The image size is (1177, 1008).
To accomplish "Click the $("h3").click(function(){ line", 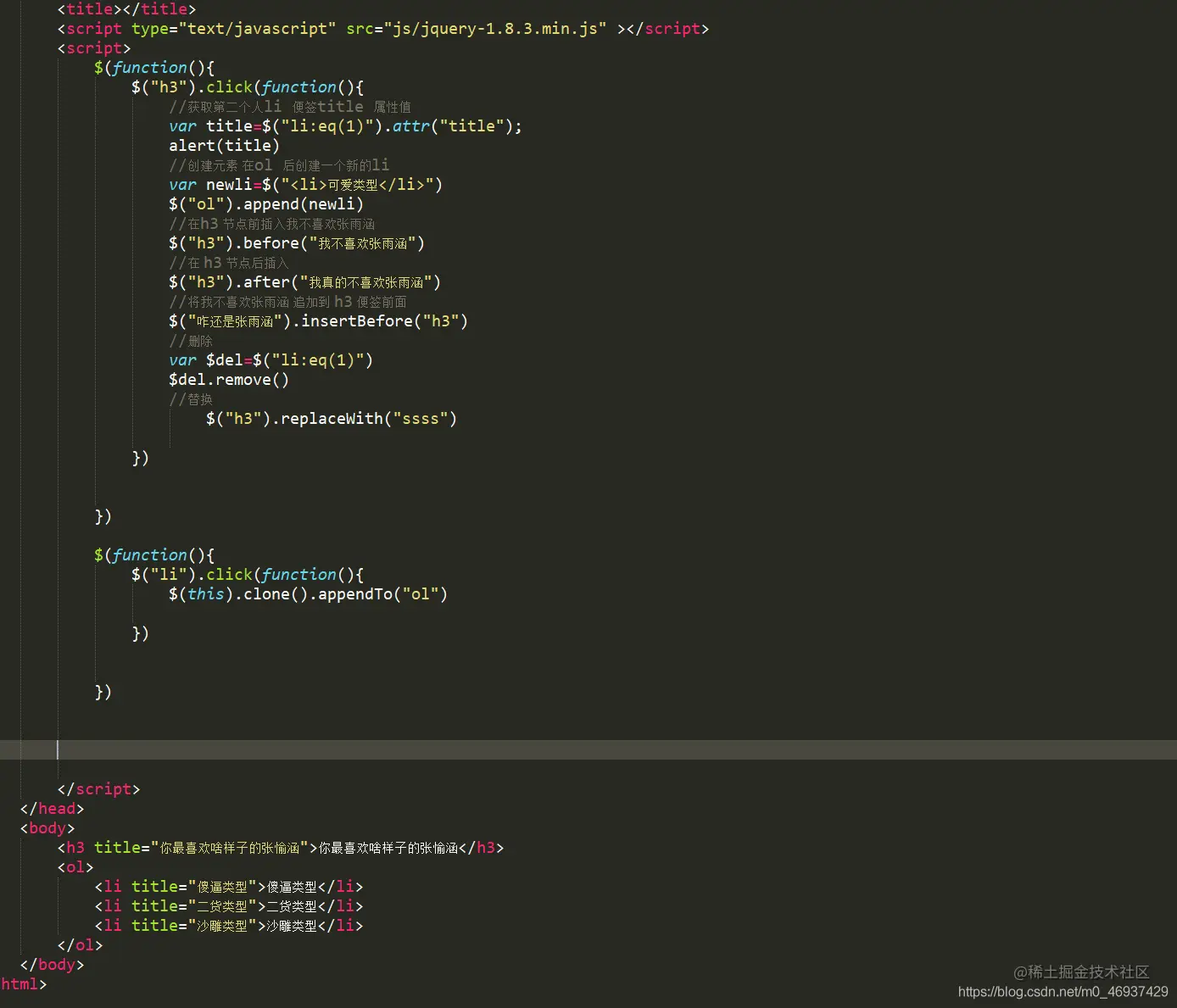I will 248,87.
